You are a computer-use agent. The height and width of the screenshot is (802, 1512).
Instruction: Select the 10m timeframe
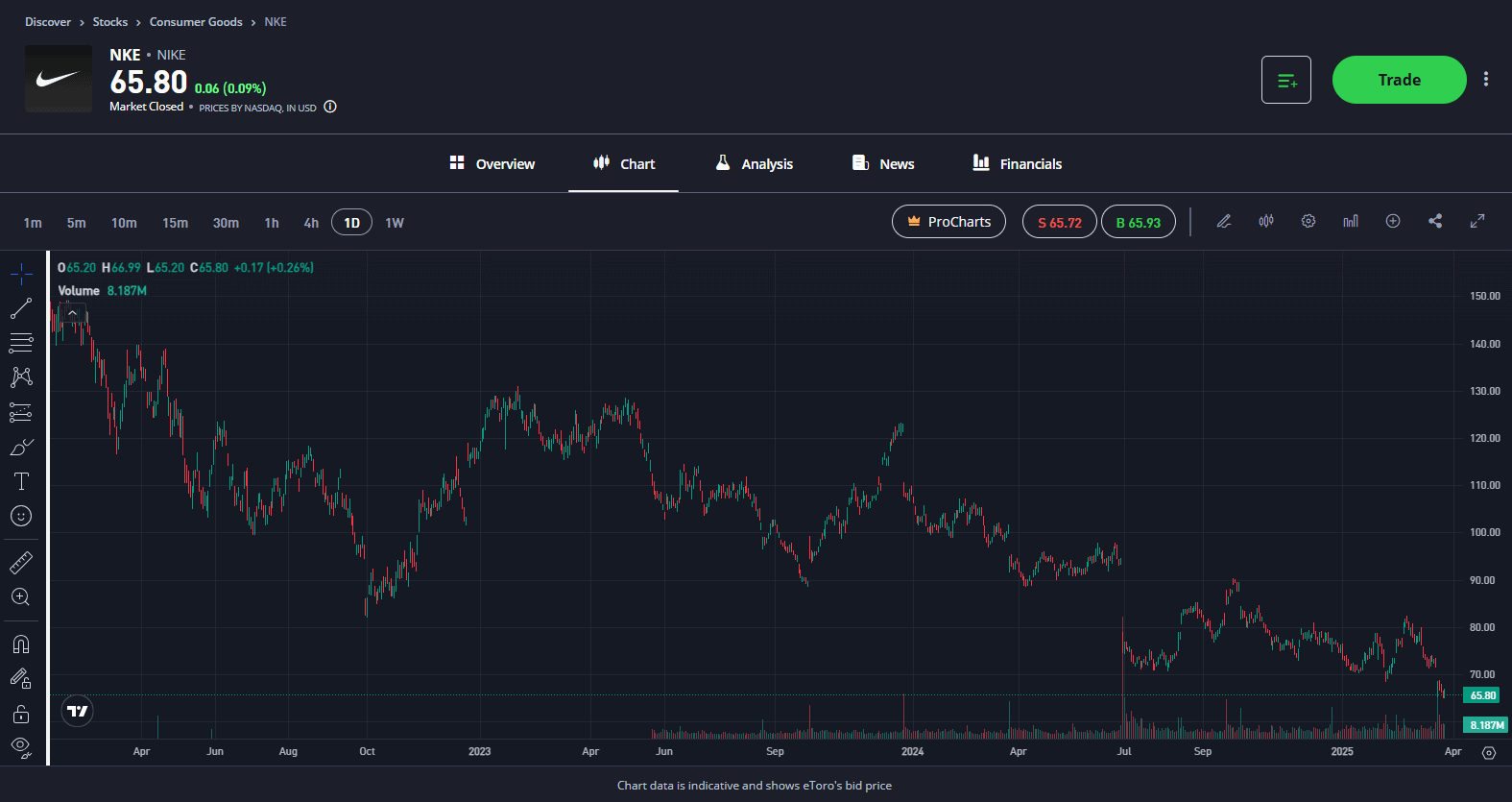pos(124,223)
